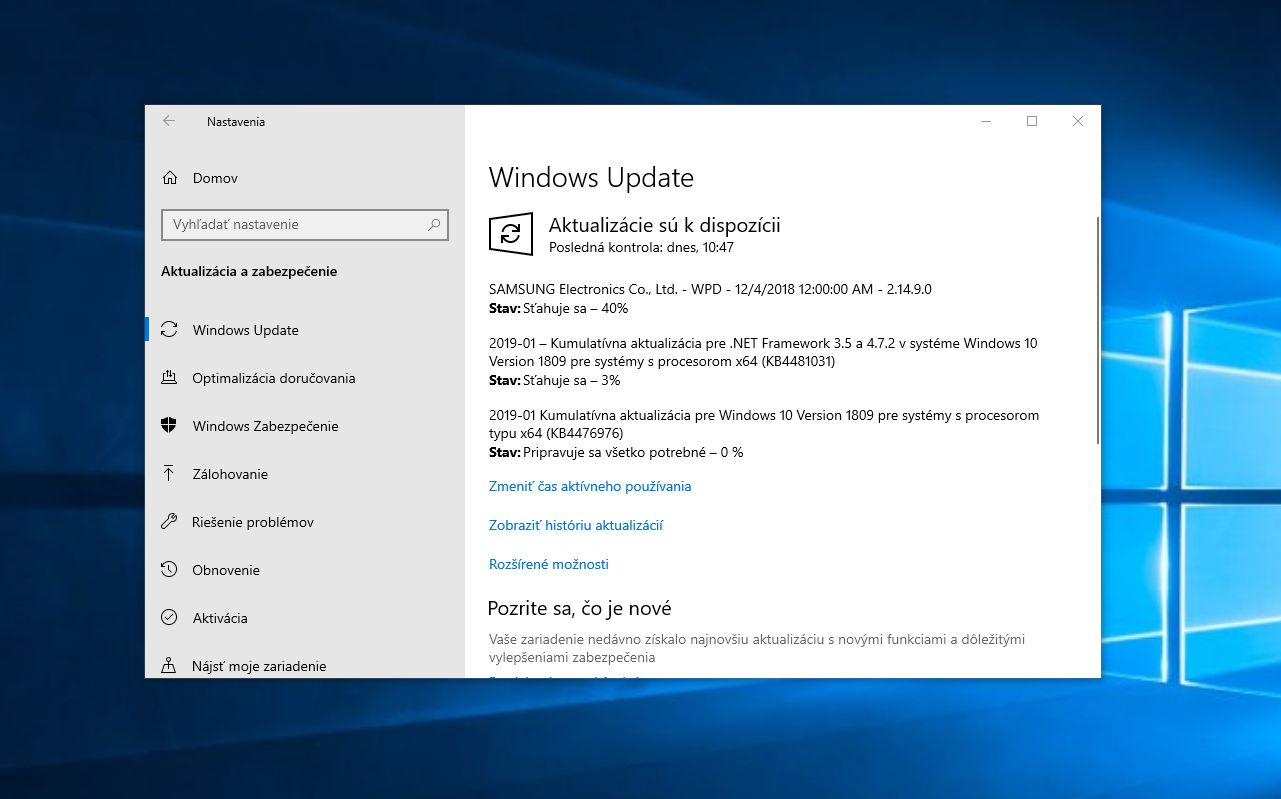The height and width of the screenshot is (799, 1281).
Task: Click the Aktivácia checkmark circle icon
Action: click(x=169, y=618)
